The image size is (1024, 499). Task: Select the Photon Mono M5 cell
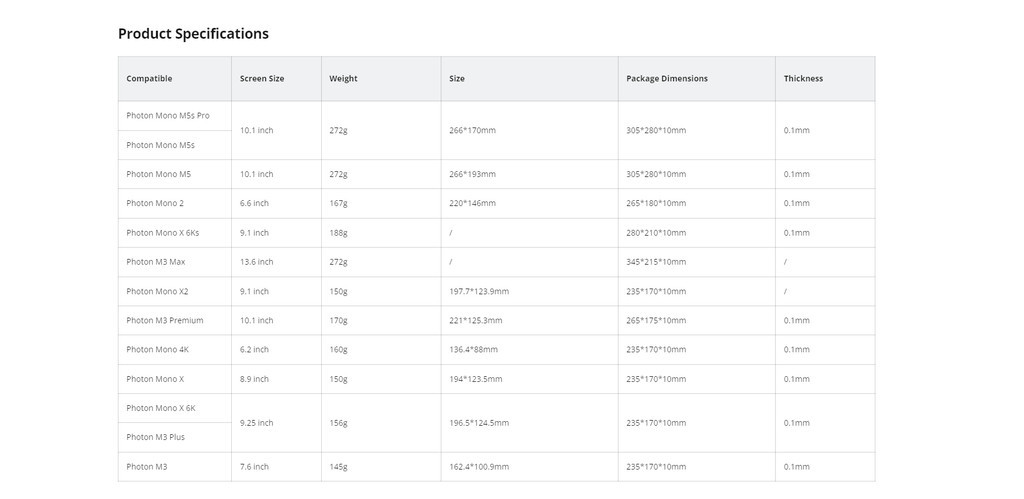(x=174, y=174)
